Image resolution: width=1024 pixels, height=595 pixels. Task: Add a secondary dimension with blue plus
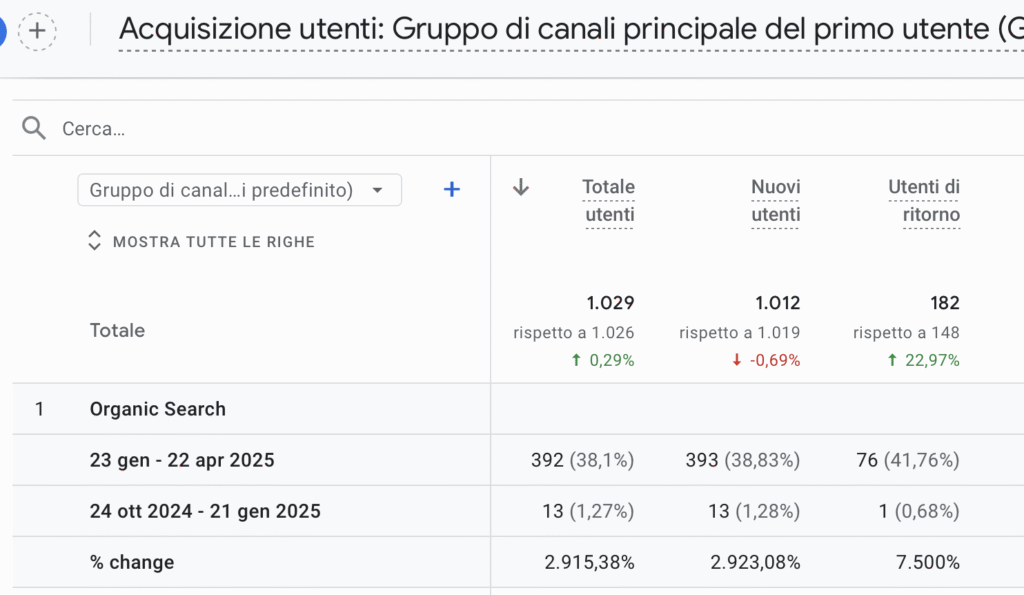(452, 189)
